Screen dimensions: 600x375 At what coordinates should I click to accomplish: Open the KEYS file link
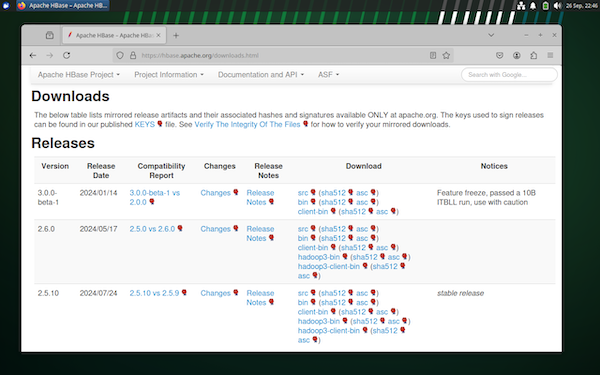point(145,124)
